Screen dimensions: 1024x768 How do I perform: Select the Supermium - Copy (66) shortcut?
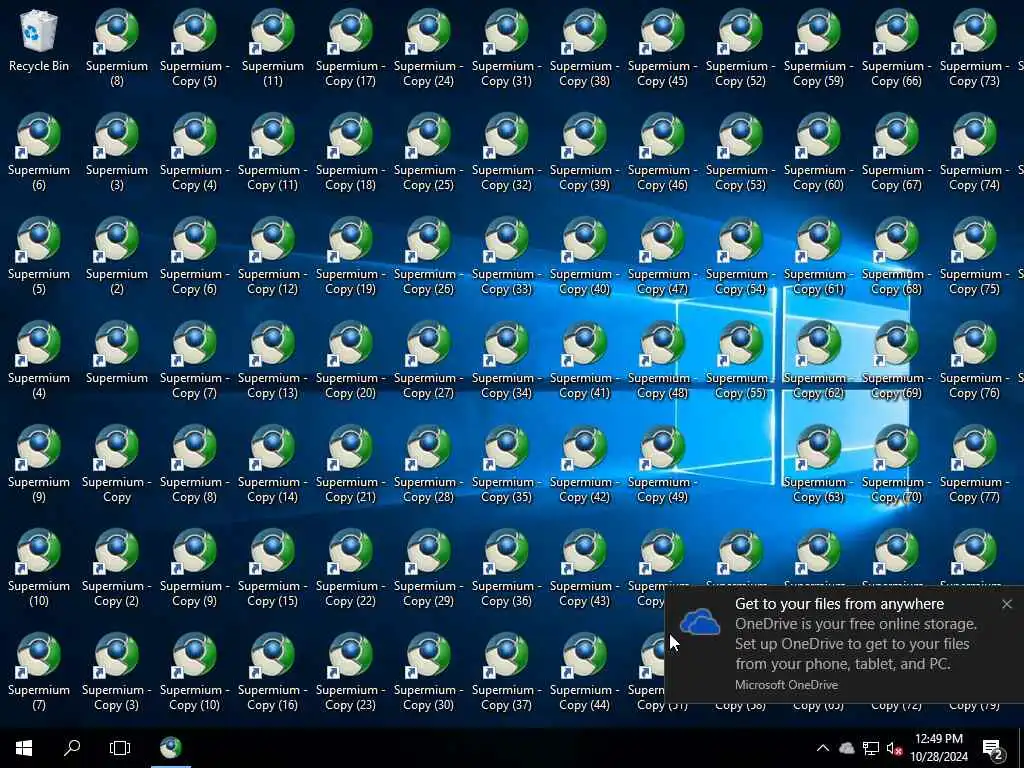(x=896, y=48)
